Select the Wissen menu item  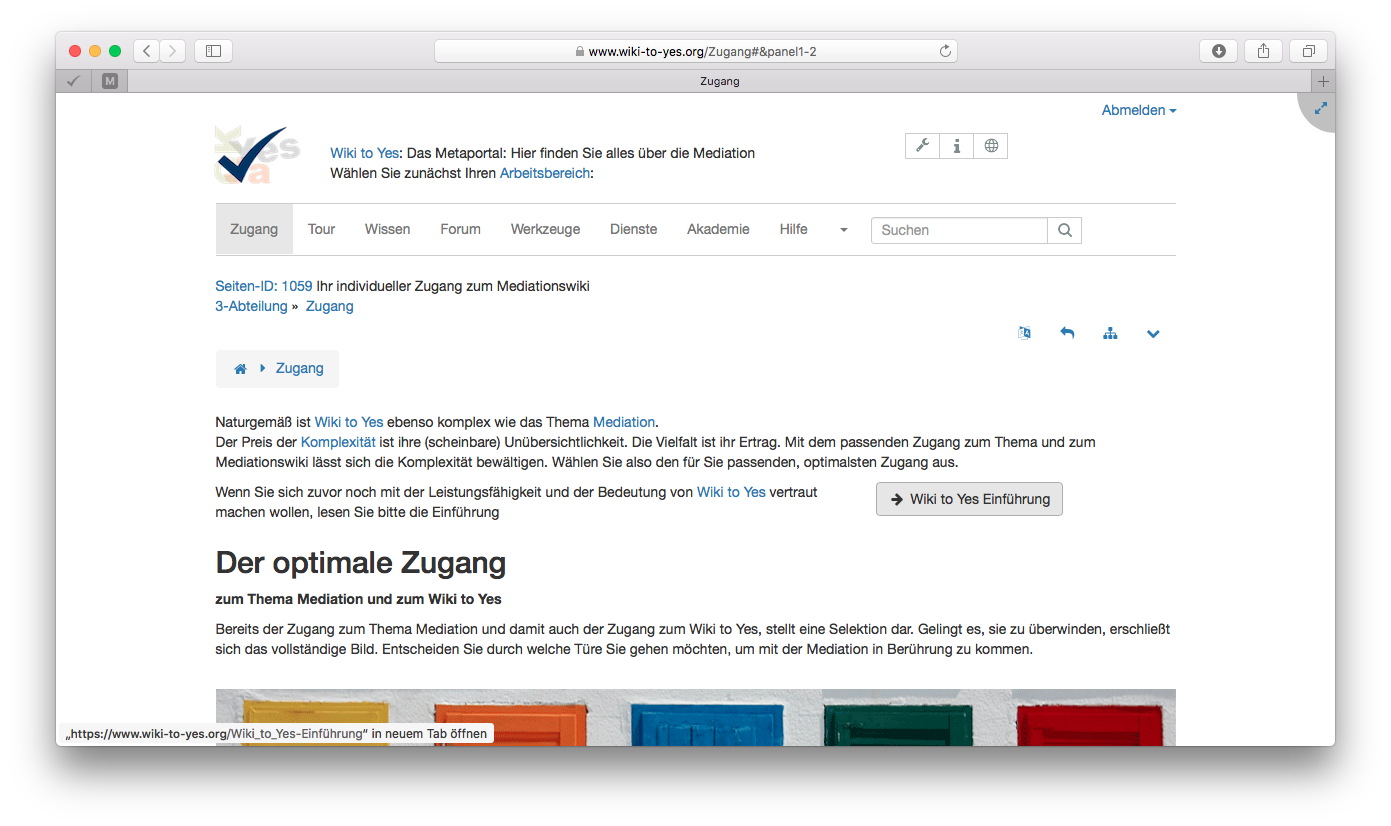(387, 230)
